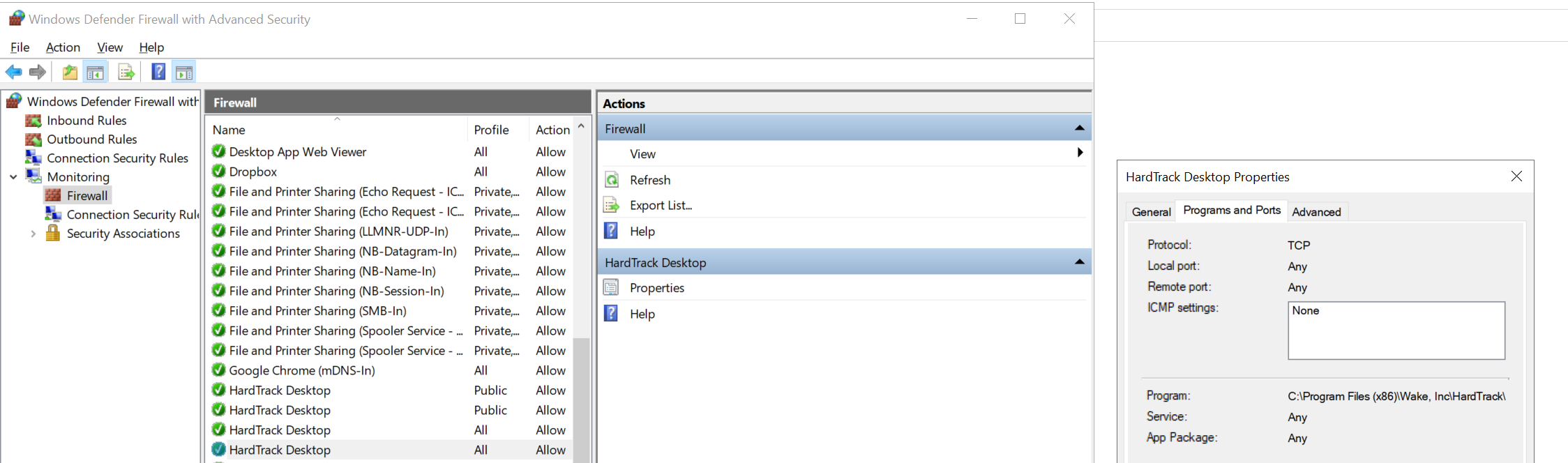Switch to the General tab in Properties
The width and height of the screenshot is (1568, 463).
point(1151,212)
